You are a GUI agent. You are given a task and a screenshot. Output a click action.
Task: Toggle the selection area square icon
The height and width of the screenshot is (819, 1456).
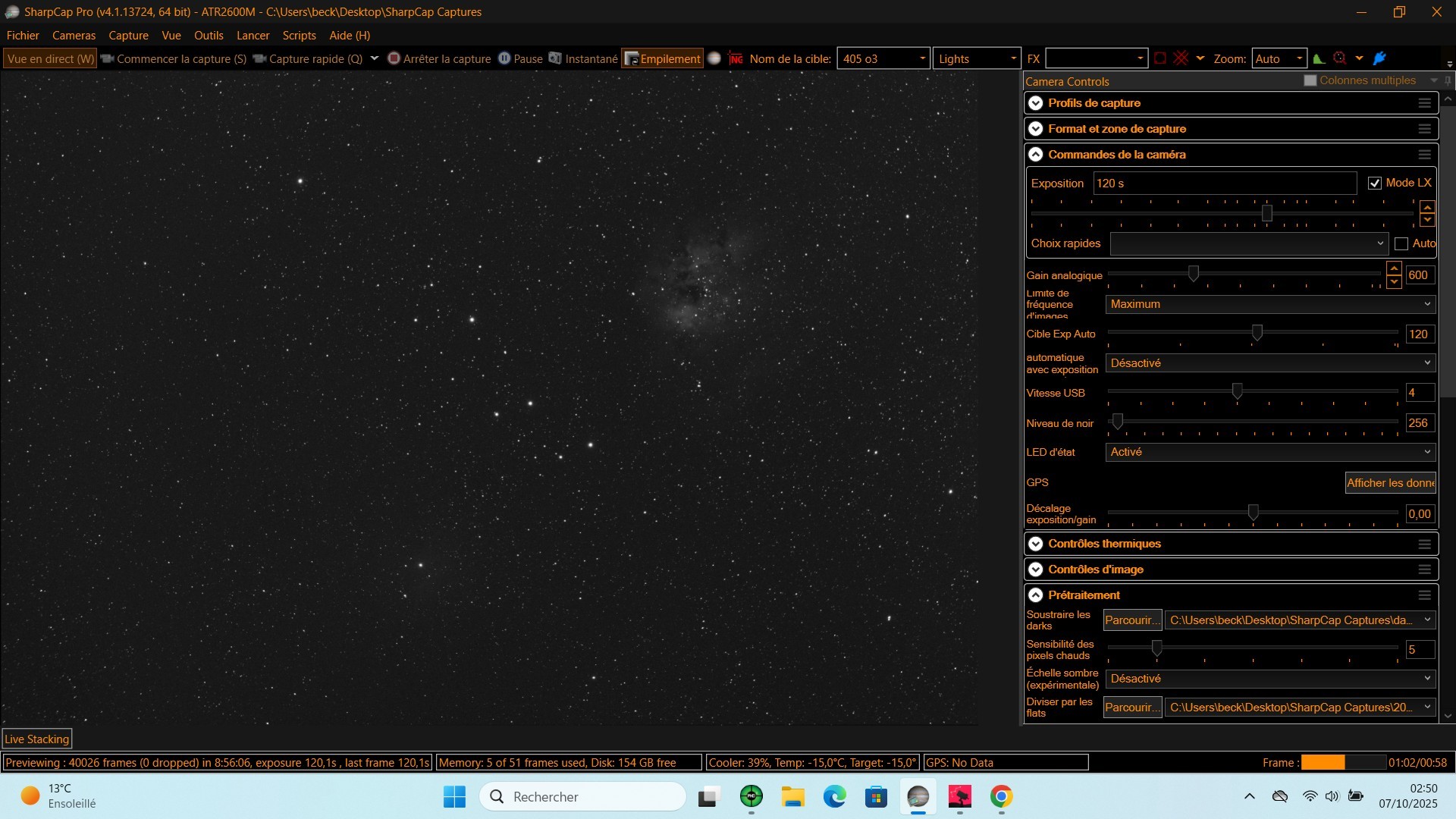[1159, 58]
